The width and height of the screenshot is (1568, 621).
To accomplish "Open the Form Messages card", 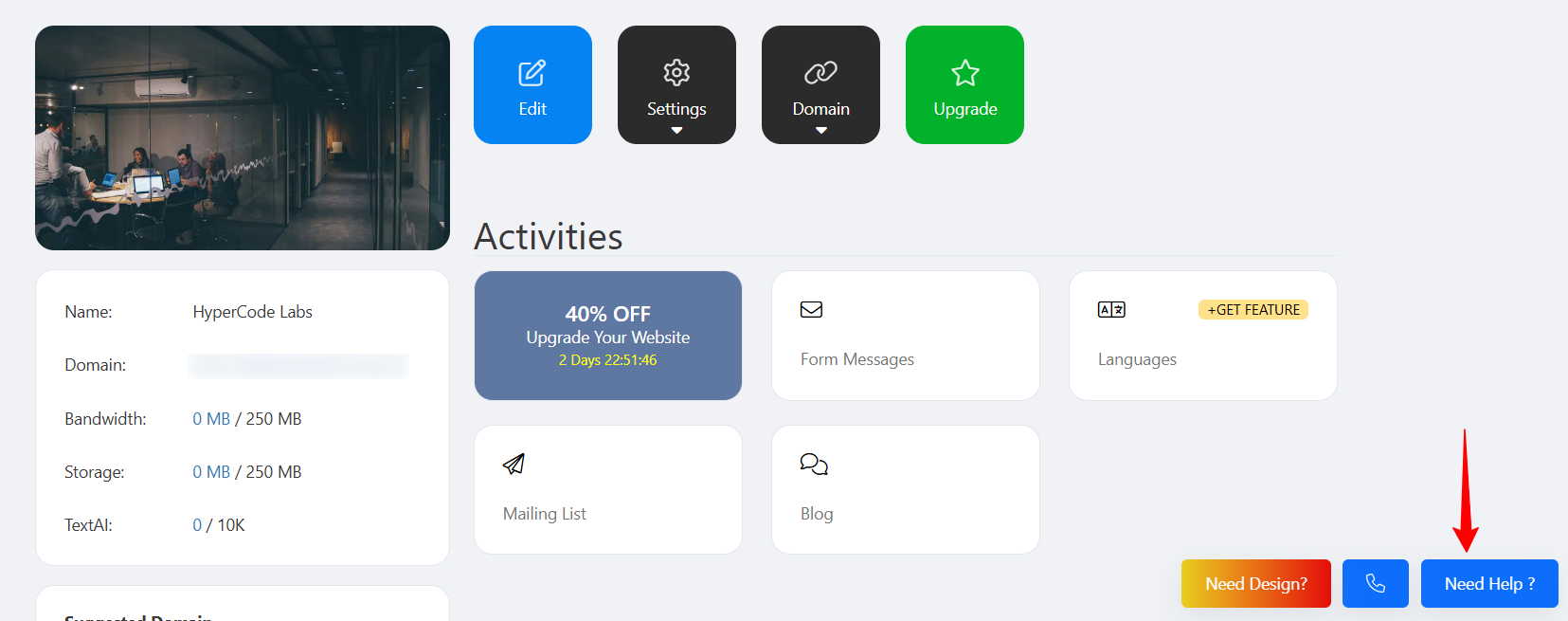I will [x=906, y=336].
